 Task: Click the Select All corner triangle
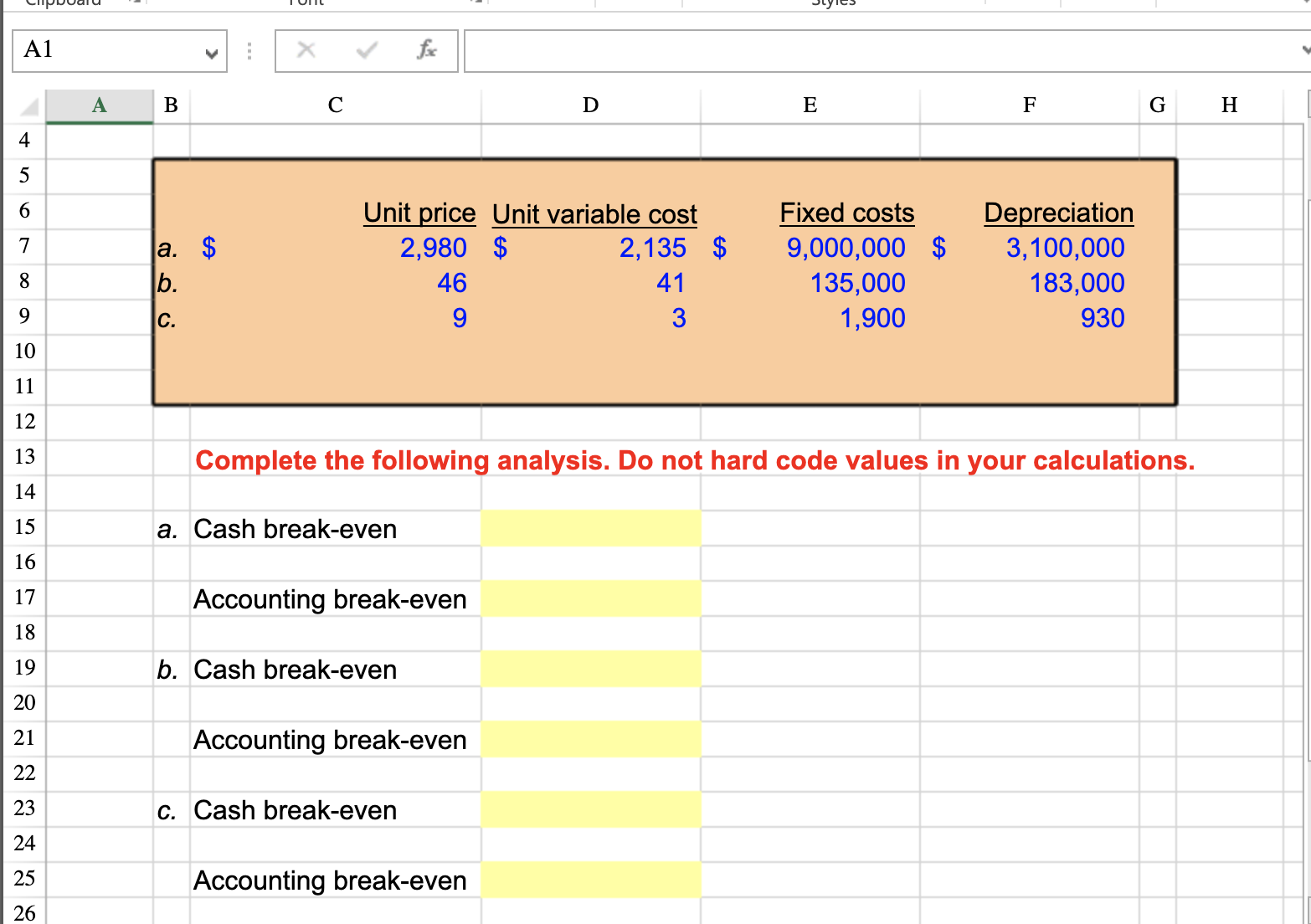pyautogui.click(x=29, y=107)
